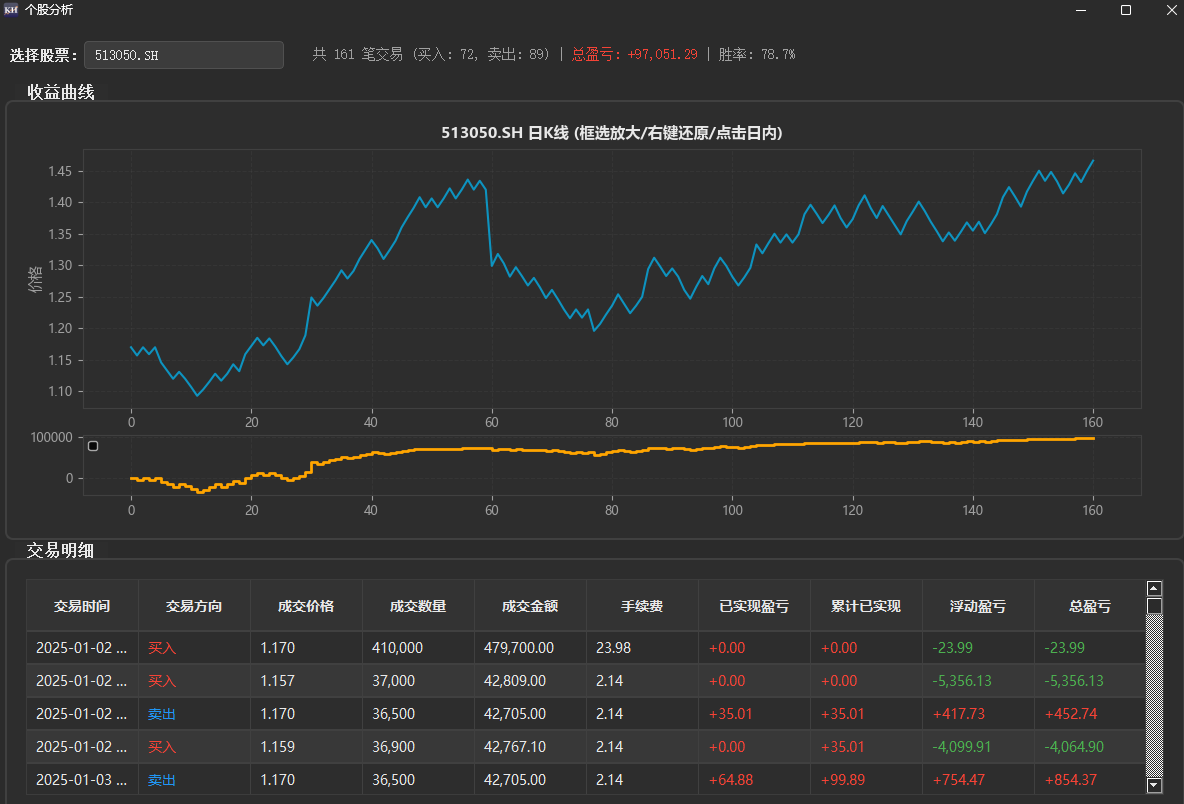Click the scroll up arrow of trade table
Image resolution: width=1184 pixels, height=804 pixels.
click(1154, 588)
